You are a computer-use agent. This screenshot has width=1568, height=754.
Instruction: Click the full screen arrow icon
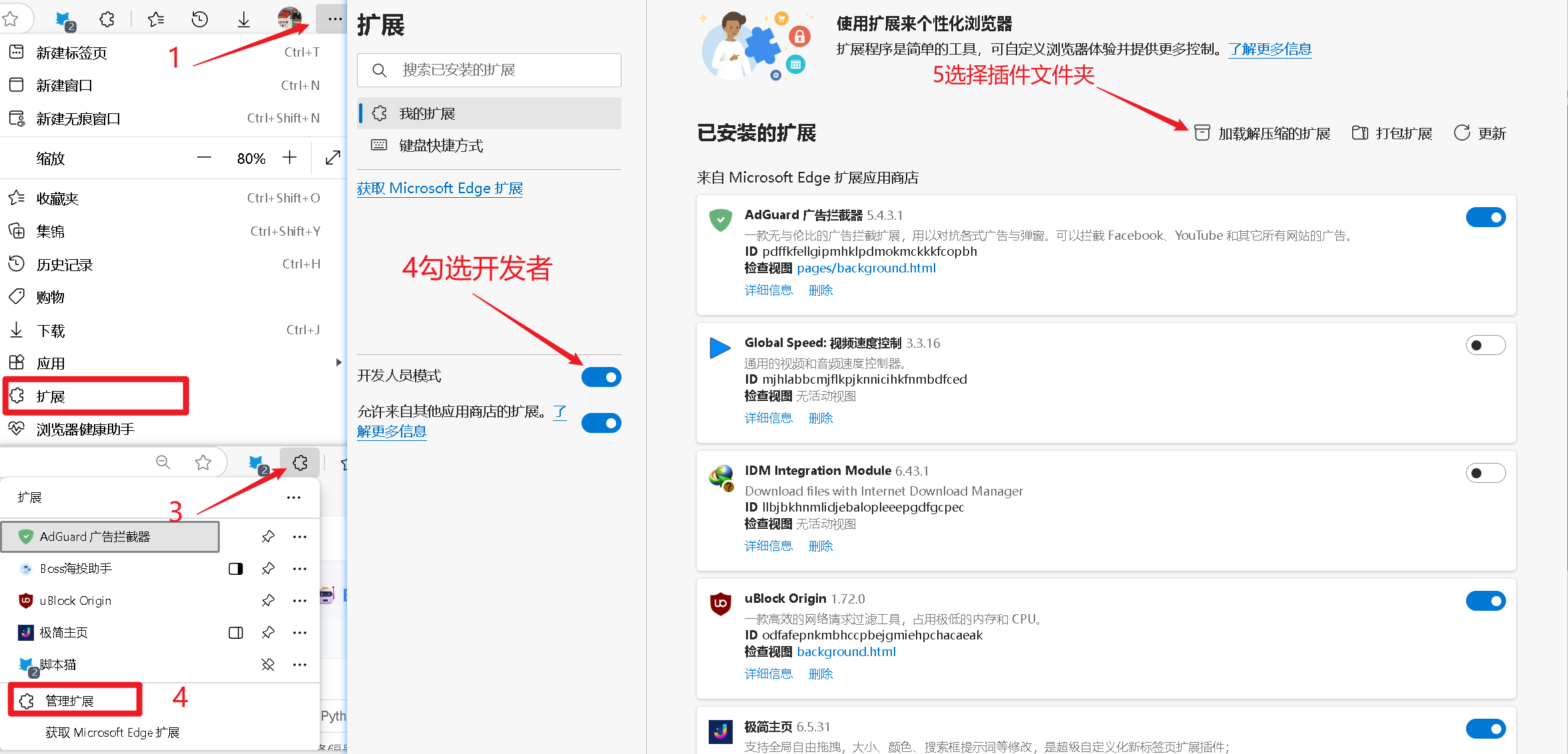(332, 158)
